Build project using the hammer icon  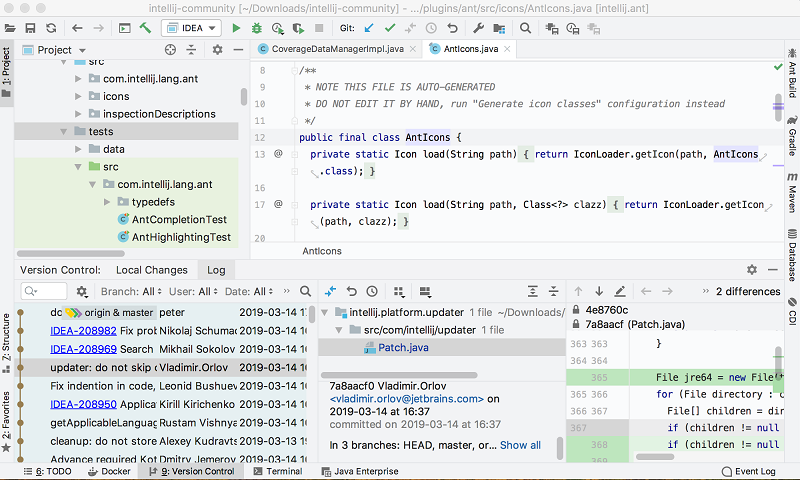[146, 28]
